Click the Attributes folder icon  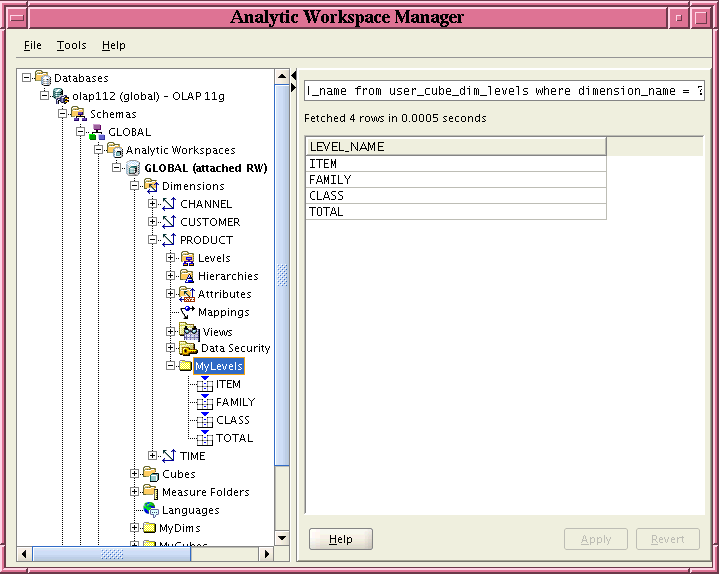point(186,294)
